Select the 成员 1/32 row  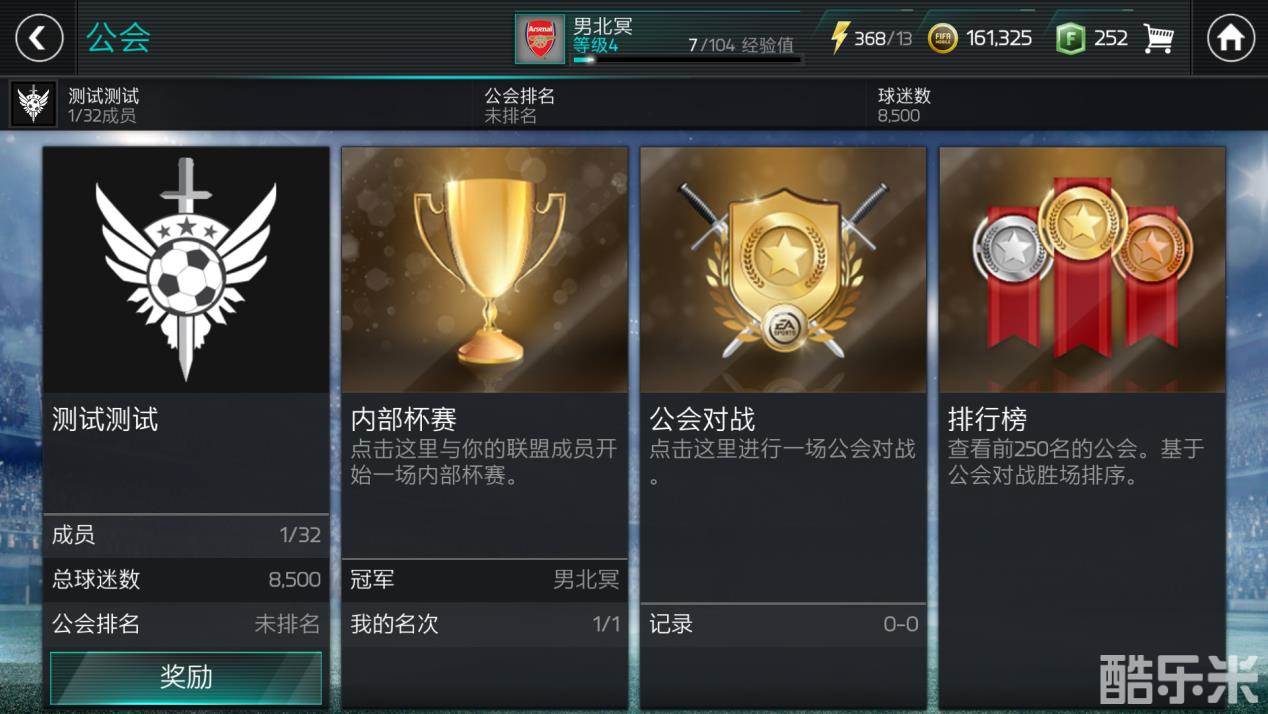coord(186,535)
